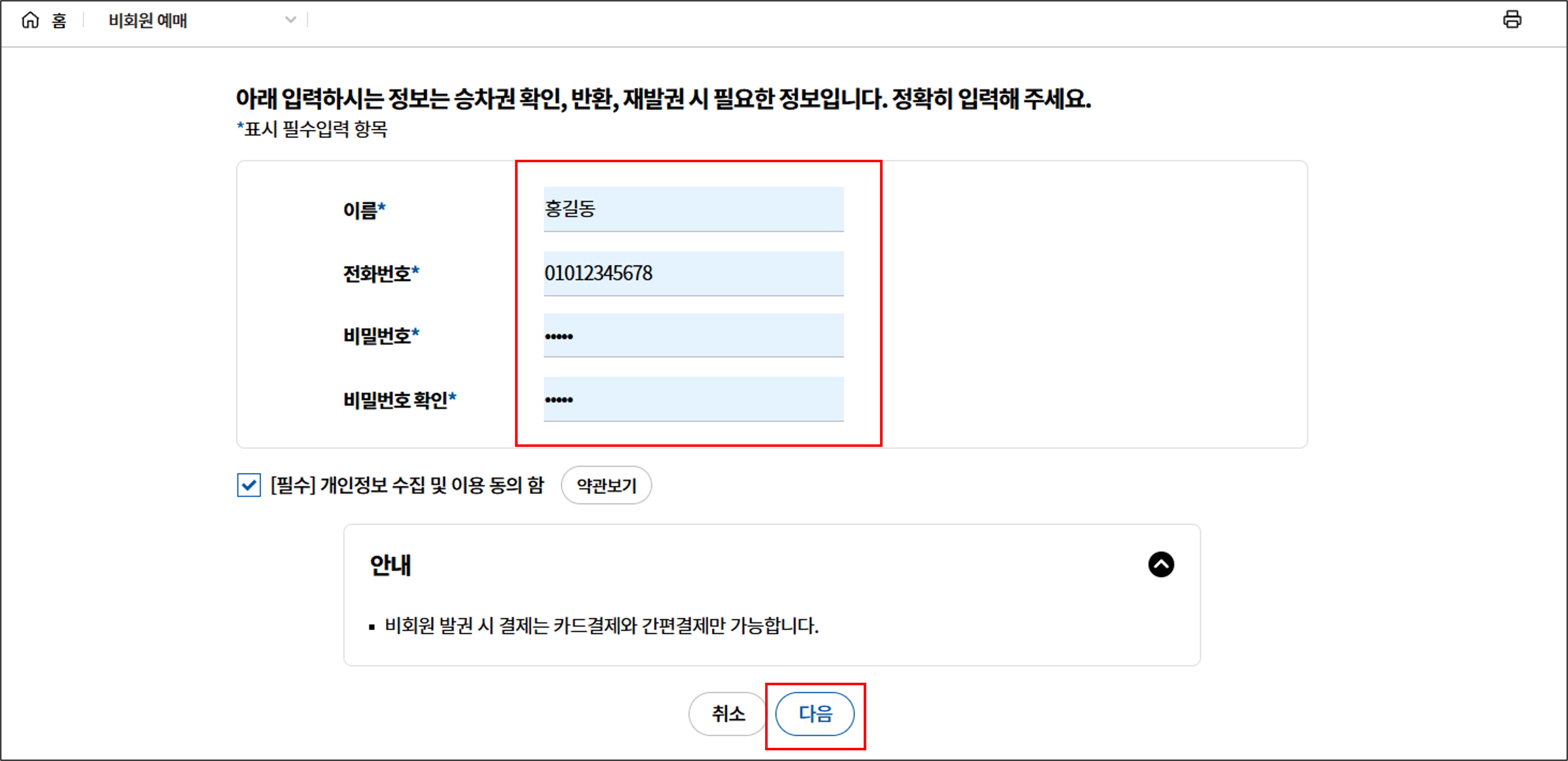Image resolution: width=1568 pixels, height=761 pixels.
Task: Click the 안내 section heading
Action: (390, 565)
